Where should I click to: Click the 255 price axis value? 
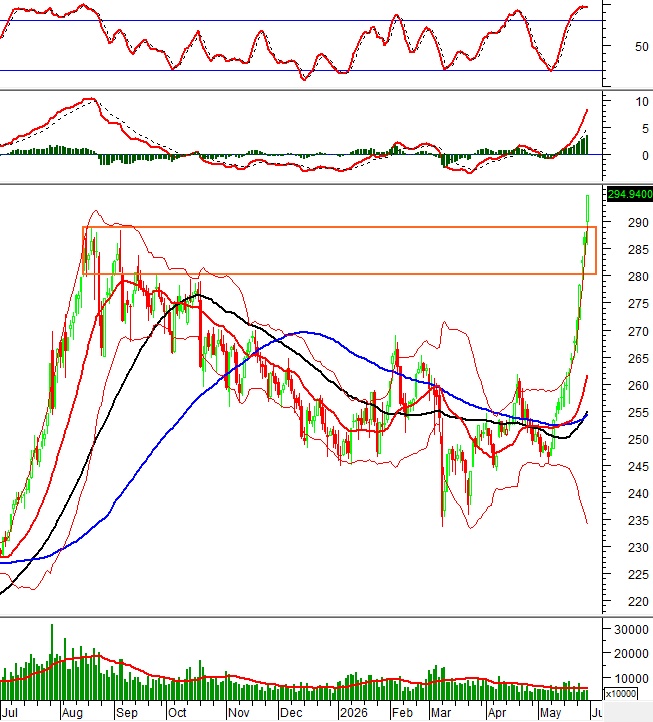[638, 413]
